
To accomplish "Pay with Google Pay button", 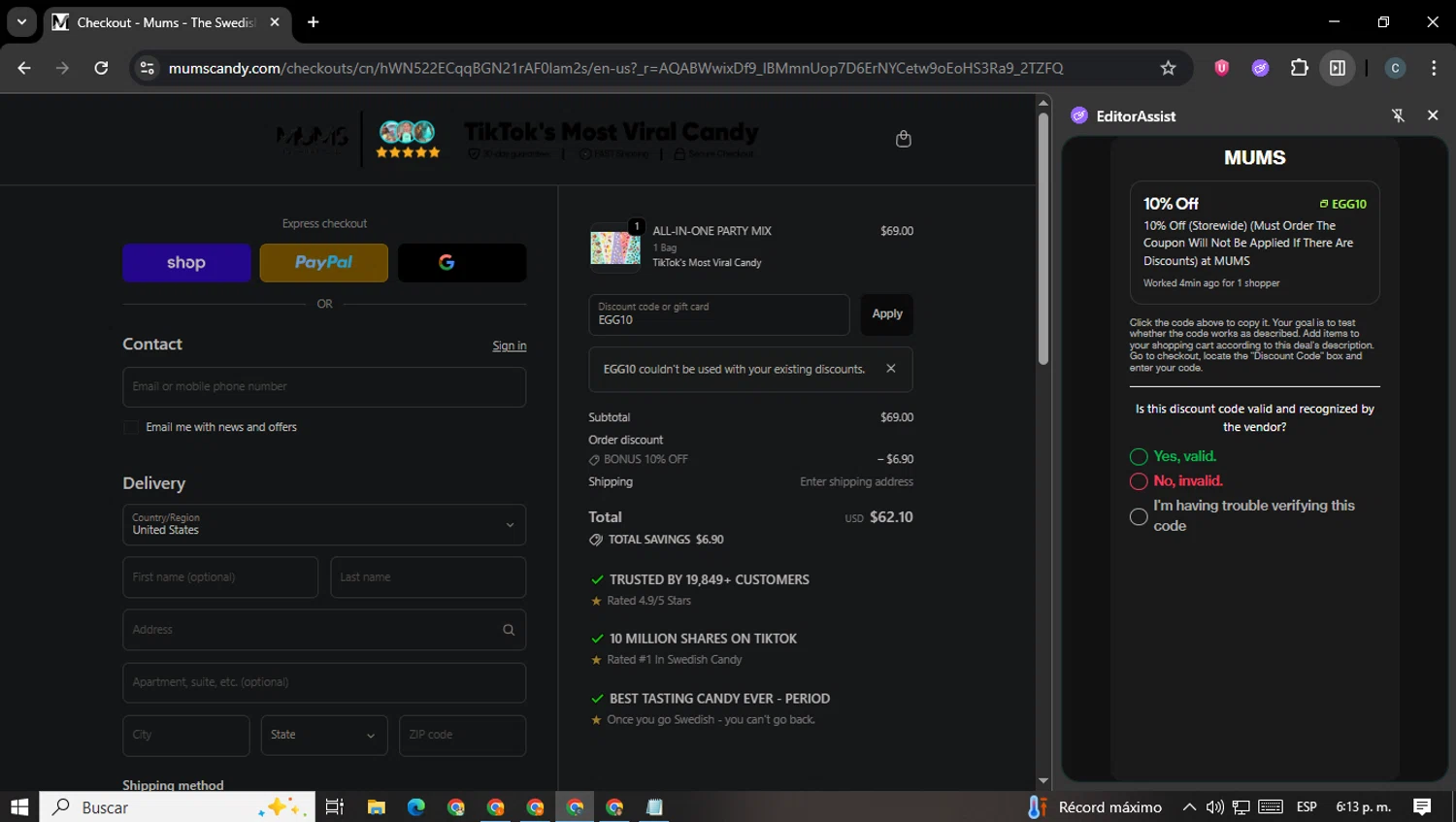I will click(x=462, y=263).
